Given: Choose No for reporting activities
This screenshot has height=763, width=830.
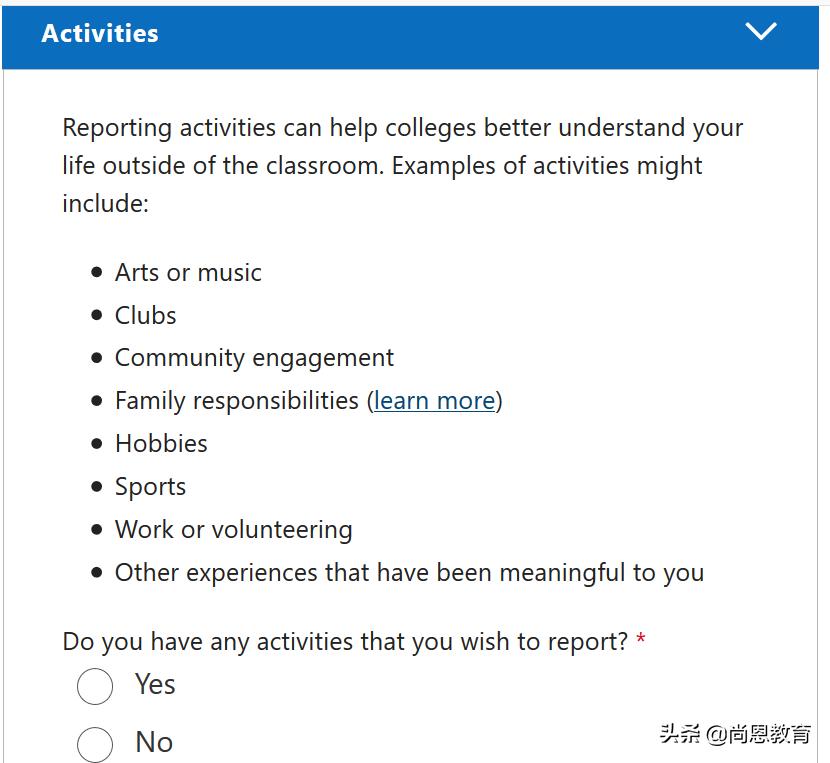Looking at the screenshot, I should 95,744.
